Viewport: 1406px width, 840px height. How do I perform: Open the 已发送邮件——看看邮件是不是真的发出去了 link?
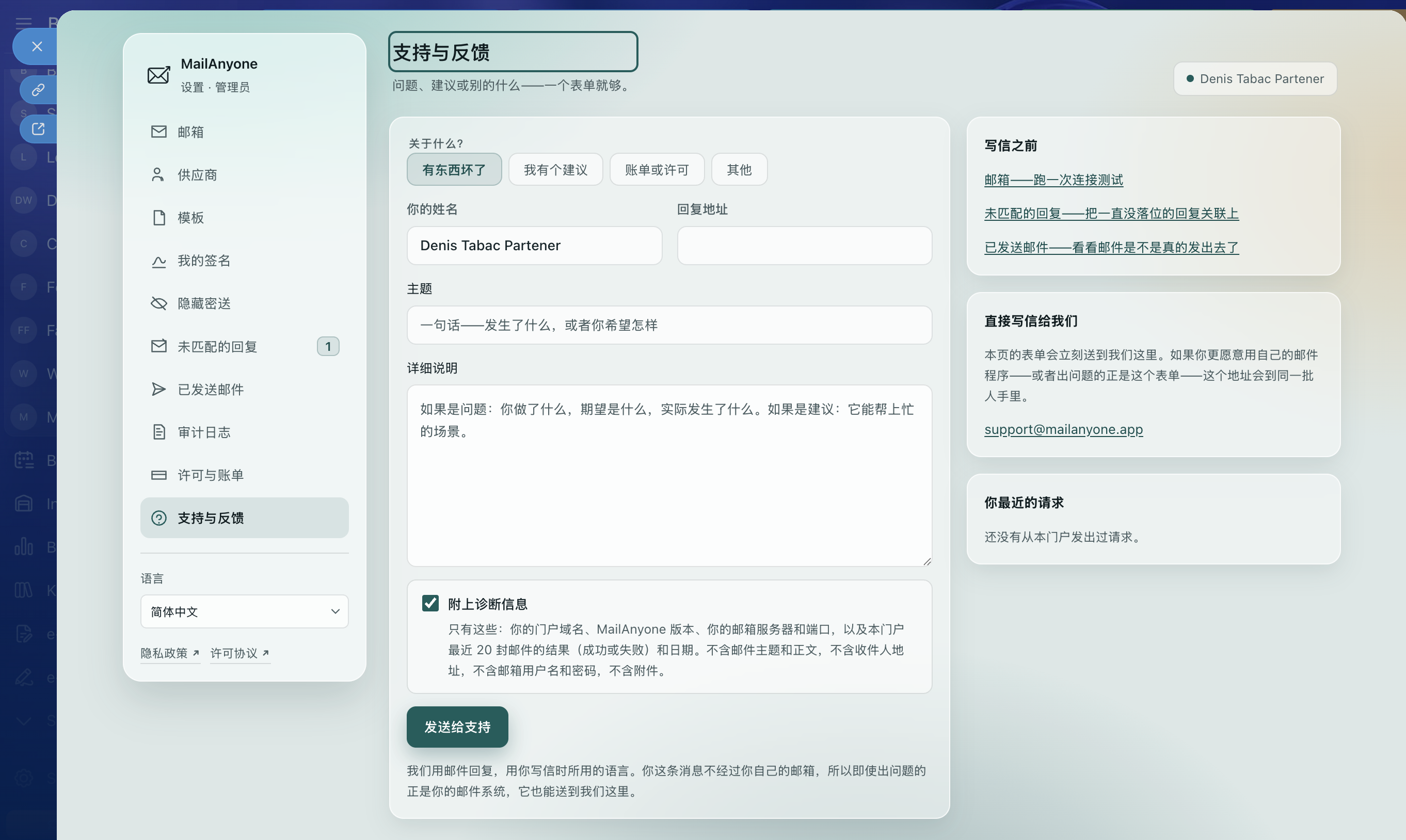click(1112, 247)
